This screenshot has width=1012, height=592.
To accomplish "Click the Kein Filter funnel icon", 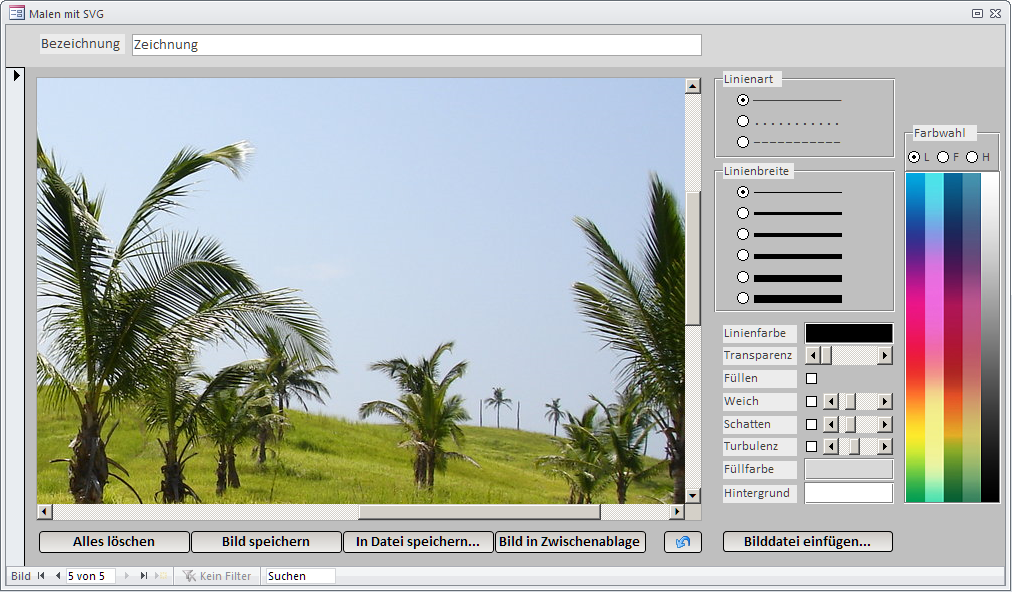I will [x=189, y=576].
